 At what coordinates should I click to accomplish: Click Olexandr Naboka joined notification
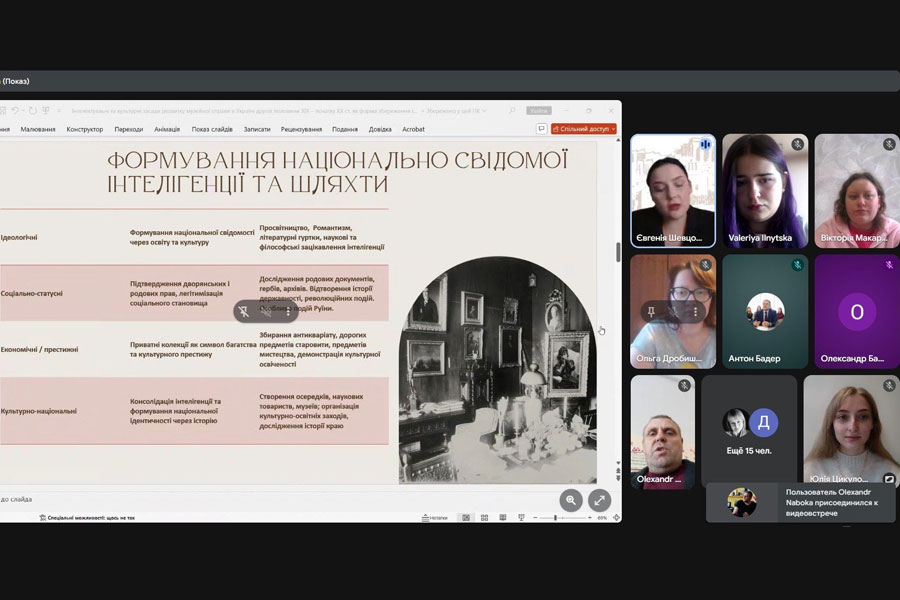pyautogui.click(x=800, y=502)
